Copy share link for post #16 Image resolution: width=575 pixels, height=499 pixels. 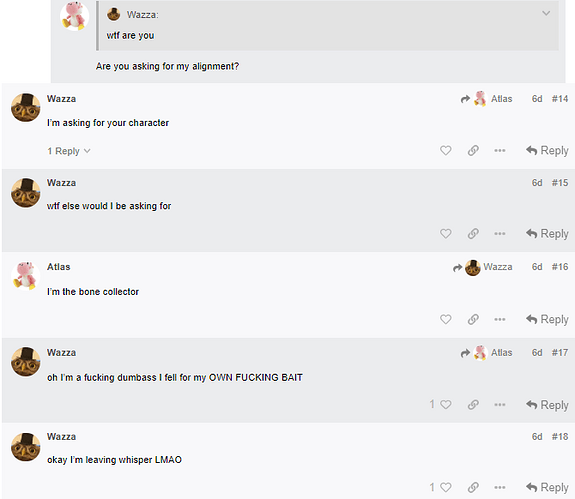coord(473,319)
